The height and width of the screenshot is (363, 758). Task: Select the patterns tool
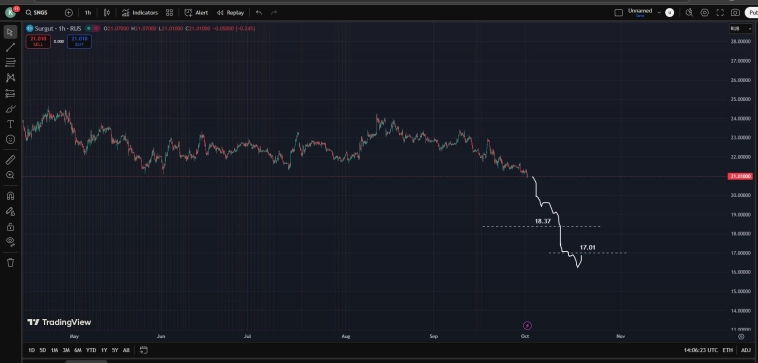click(x=10, y=78)
